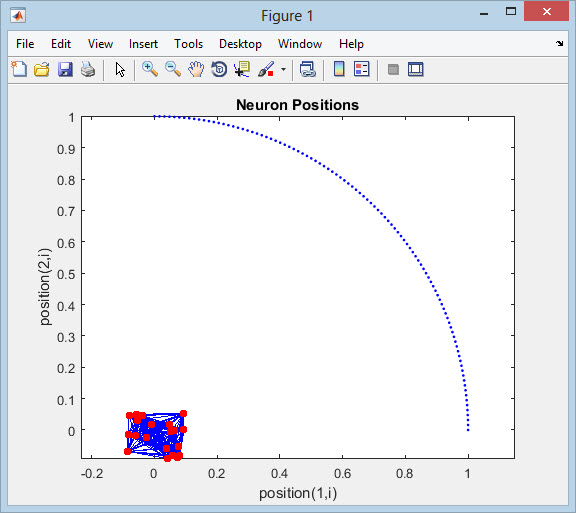Select the Edit Plot arrow tool
The height and width of the screenshot is (513, 576).
click(x=120, y=69)
